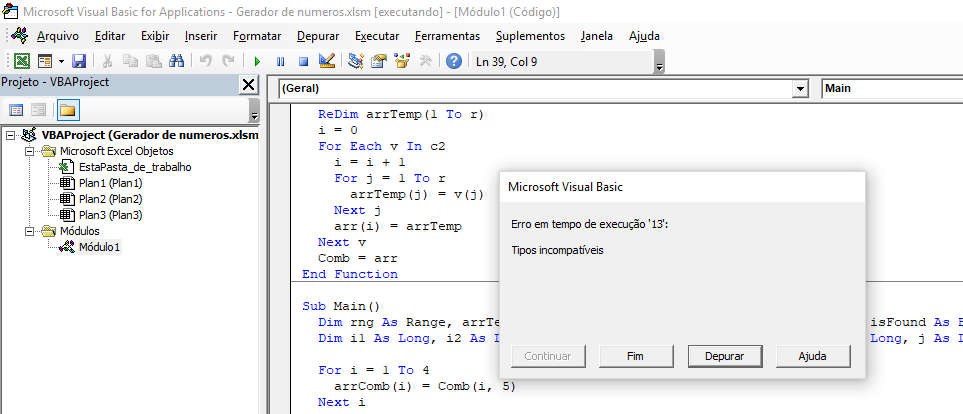Open the Editar menu
The height and width of the screenshot is (414, 963).
coord(110,36)
